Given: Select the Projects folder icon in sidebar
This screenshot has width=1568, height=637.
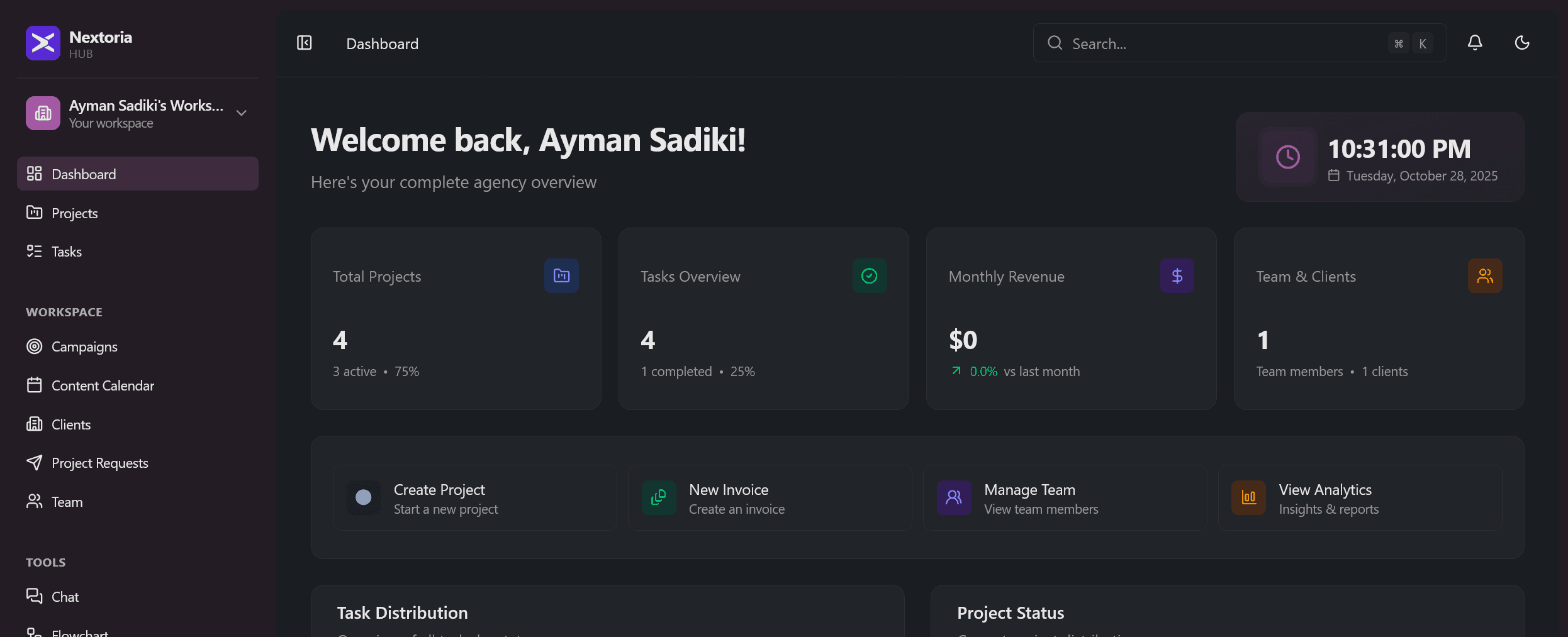Looking at the screenshot, I should click(35, 213).
